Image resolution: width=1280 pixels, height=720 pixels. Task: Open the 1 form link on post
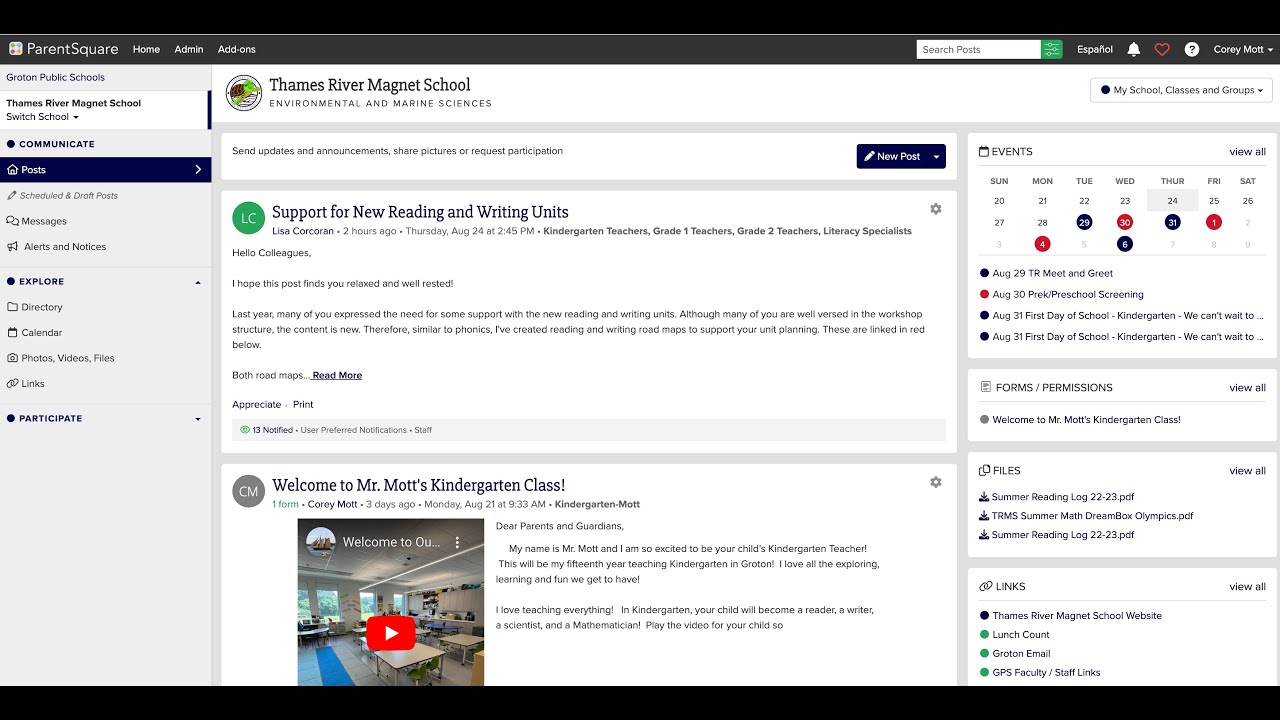tap(285, 505)
